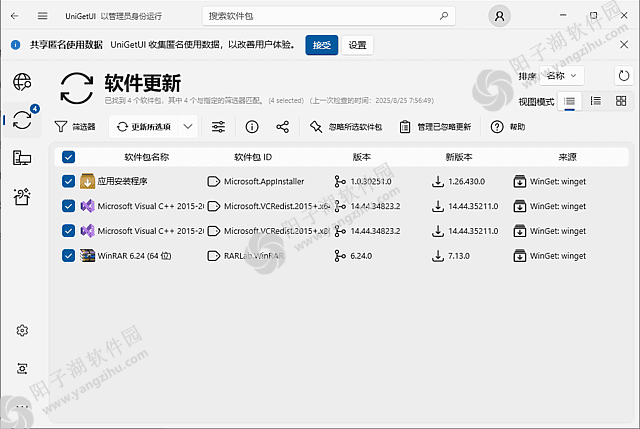Viewport: 640px width, 429px height.
Task: Open installation options sliders icon
Action: click(x=218, y=127)
